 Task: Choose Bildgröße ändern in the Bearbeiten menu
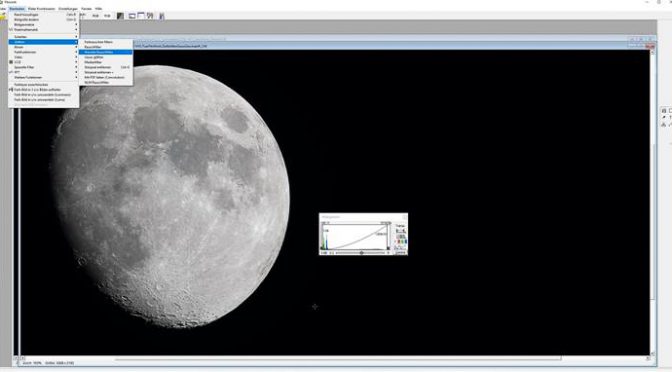[43, 19]
